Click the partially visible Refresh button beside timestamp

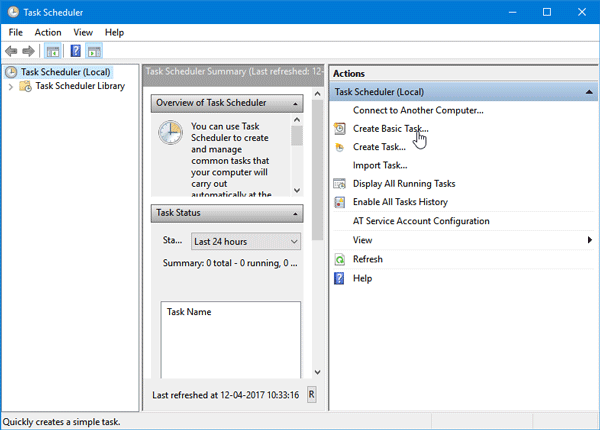point(311,394)
